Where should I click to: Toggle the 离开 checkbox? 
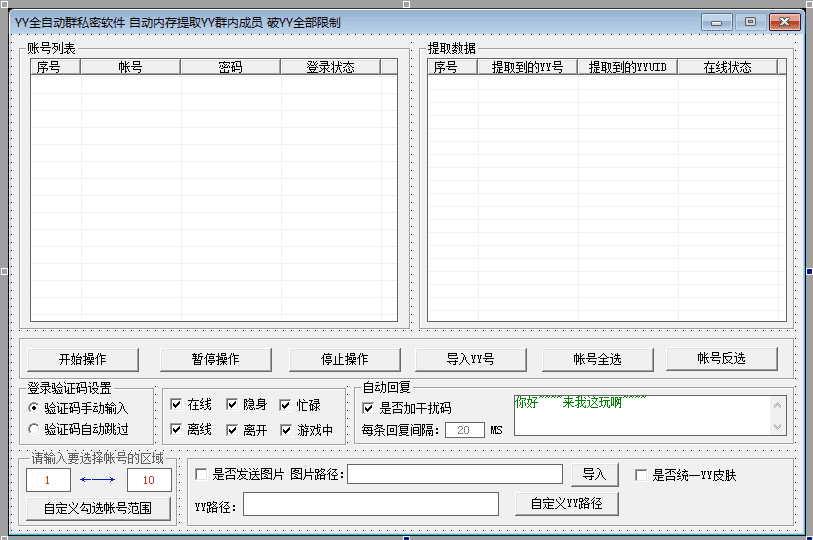232,430
